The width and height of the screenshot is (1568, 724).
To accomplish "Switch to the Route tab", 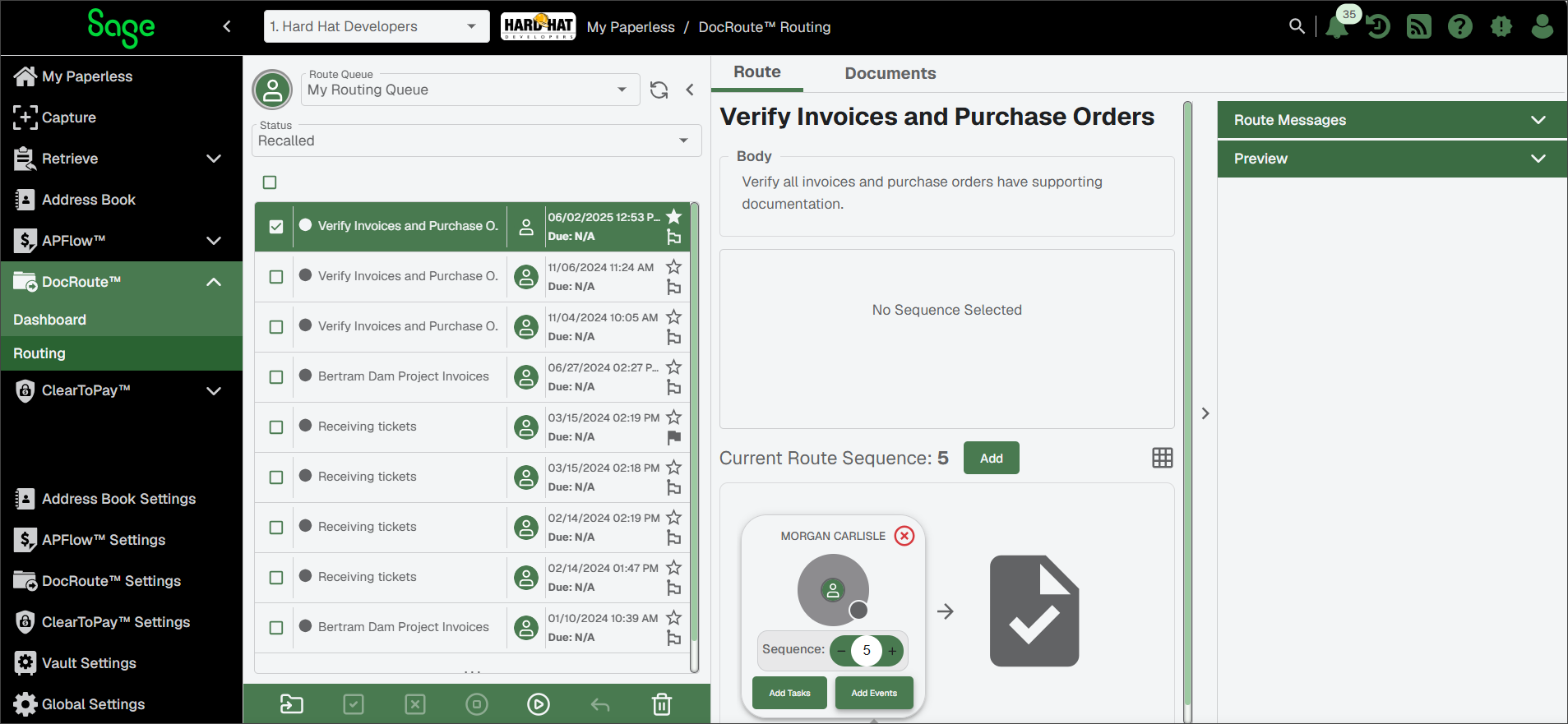I will (x=757, y=72).
